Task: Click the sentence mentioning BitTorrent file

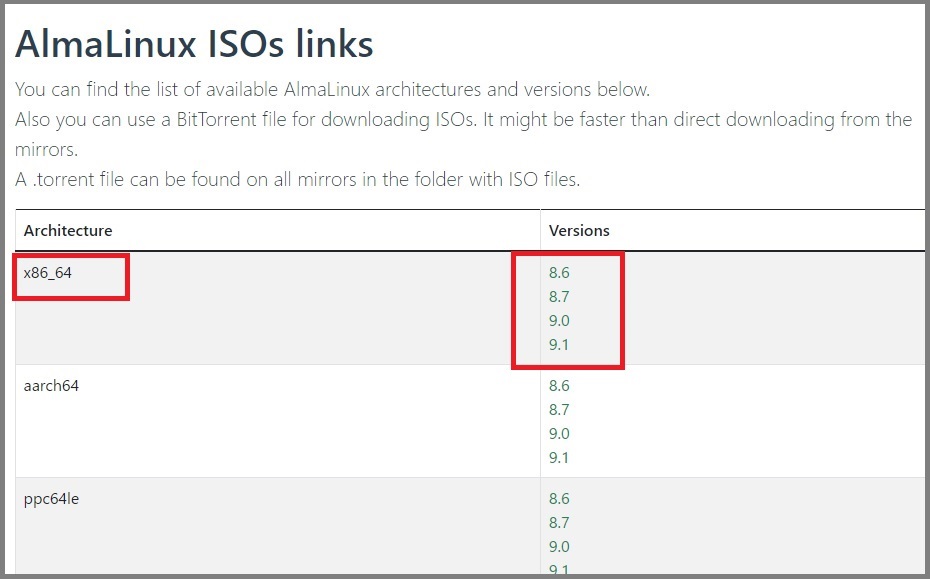Action: (x=463, y=134)
